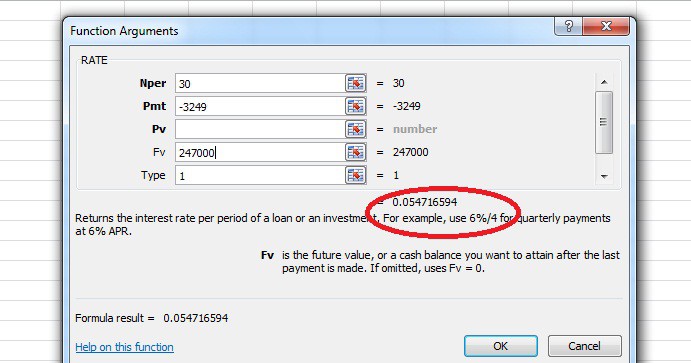
Task: Click into the Type input field
Action: pyautogui.click(x=260, y=175)
